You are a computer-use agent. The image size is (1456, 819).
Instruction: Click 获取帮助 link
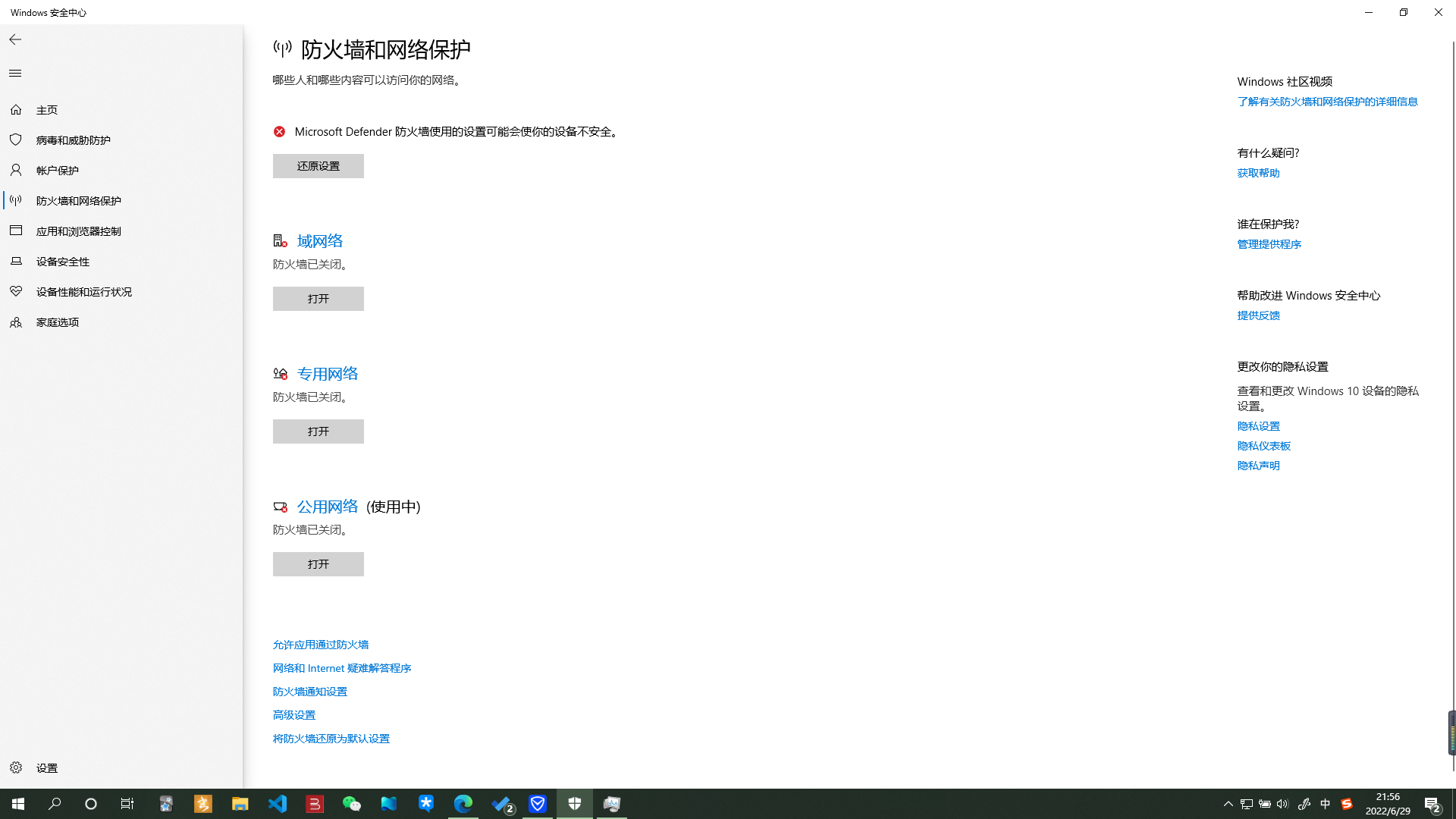[x=1259, y=173]
